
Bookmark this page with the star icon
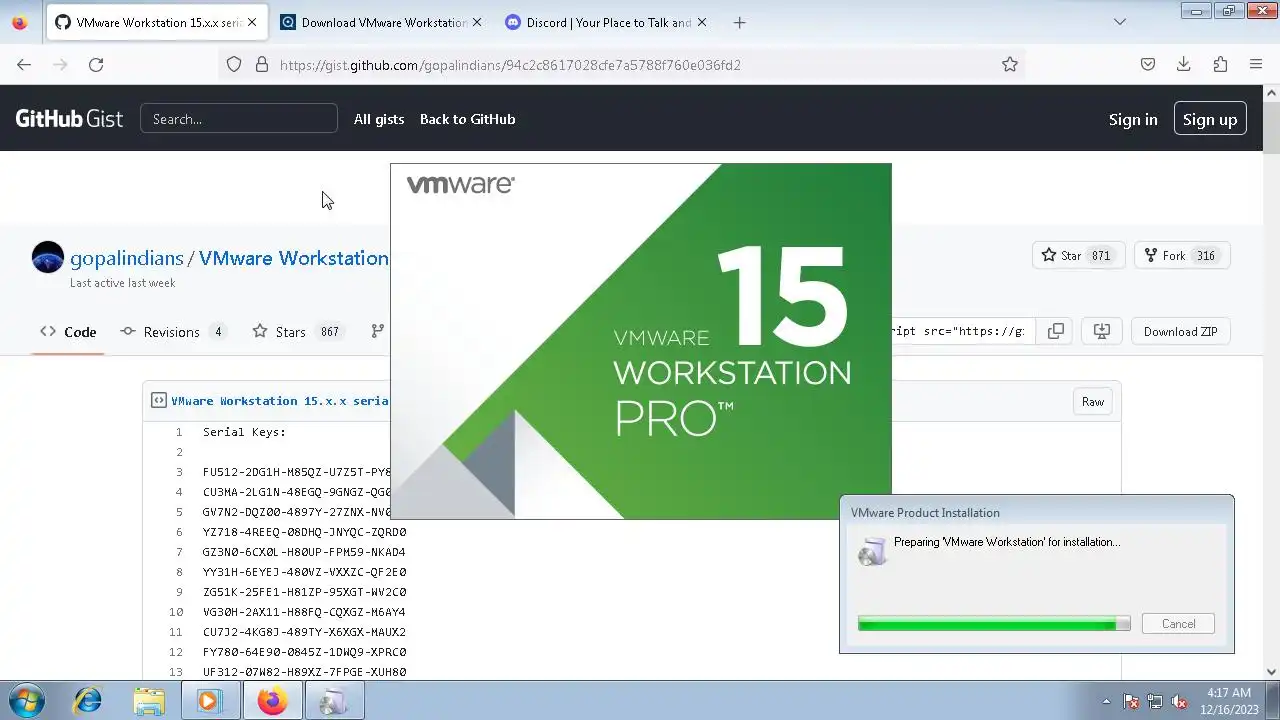click(1010, 64)
